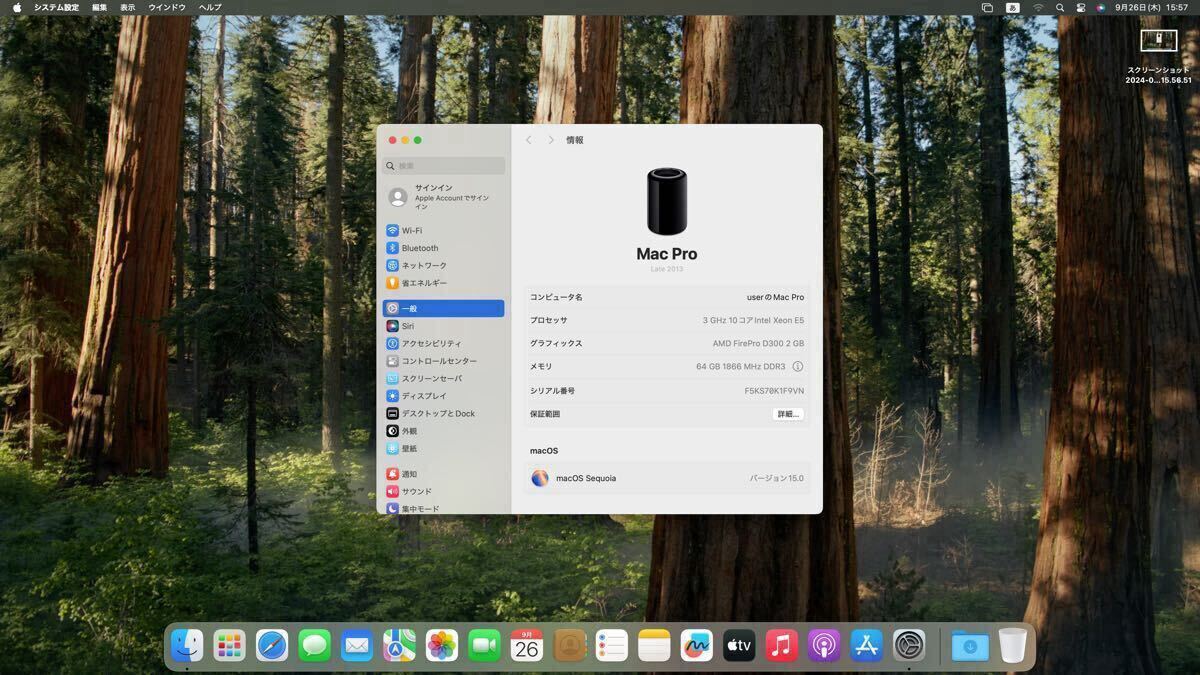Open Bluetooth settings in the sidebar
Screen dimensions: 1200x675
443,248
